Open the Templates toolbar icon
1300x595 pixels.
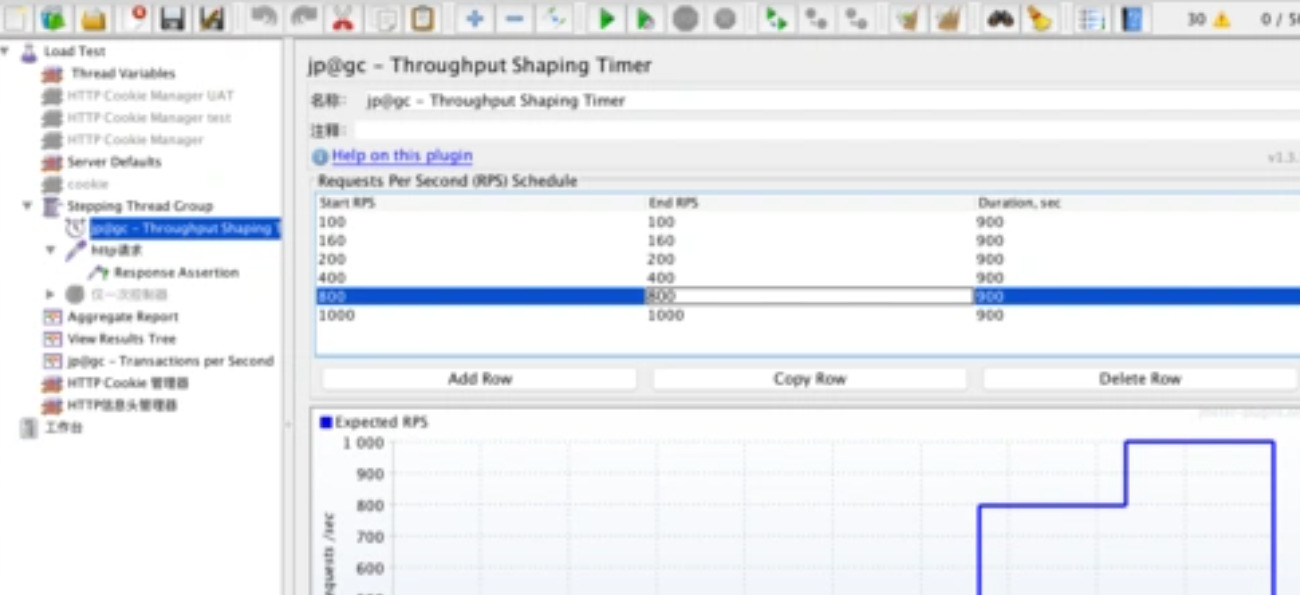point(54,17)
